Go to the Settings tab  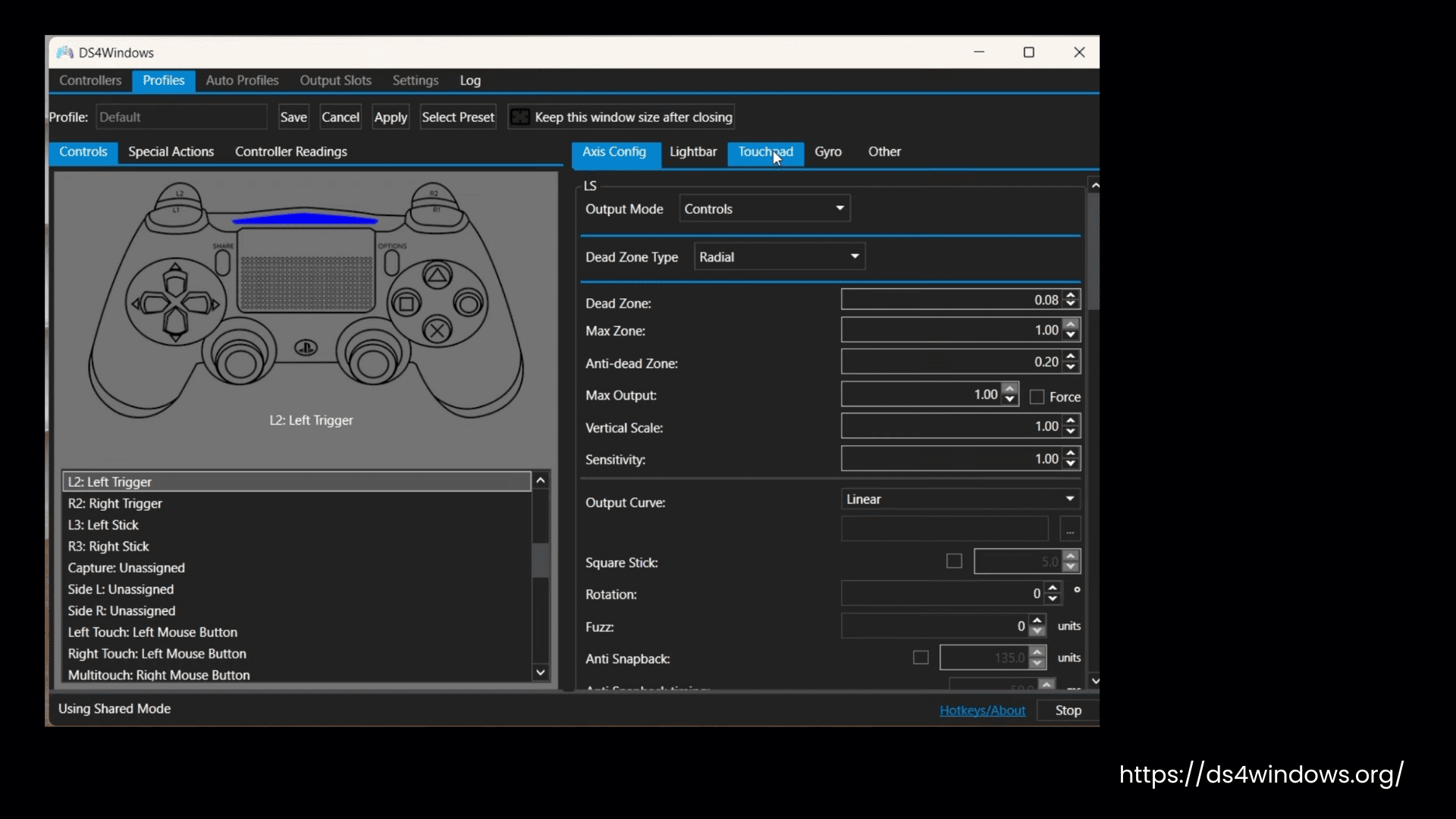click(415, 80)
